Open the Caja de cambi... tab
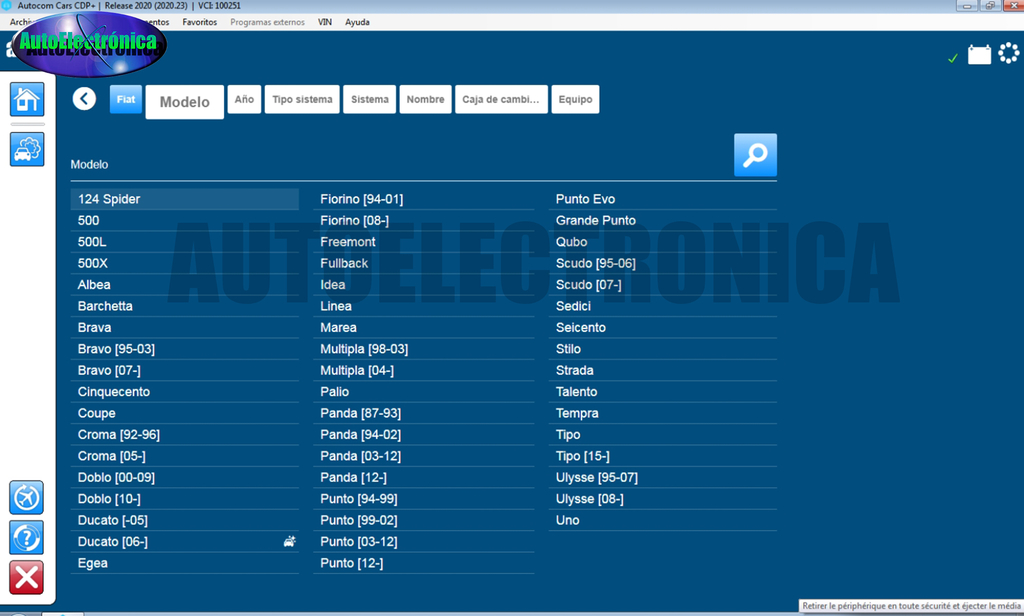The width and height of the screenshot is (1024, 616). pos(501,99)
